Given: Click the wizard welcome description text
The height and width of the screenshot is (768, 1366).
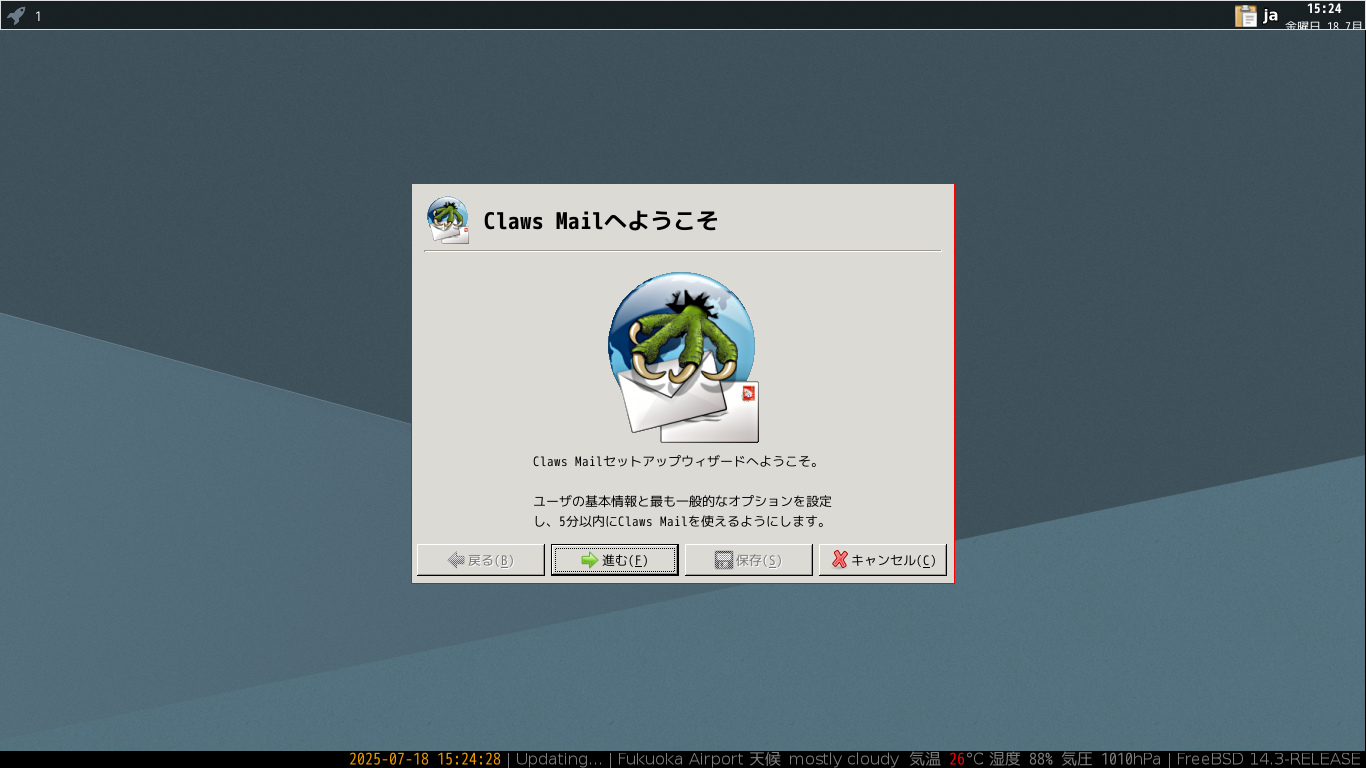Looking at the screenshot, I should 683,491.
